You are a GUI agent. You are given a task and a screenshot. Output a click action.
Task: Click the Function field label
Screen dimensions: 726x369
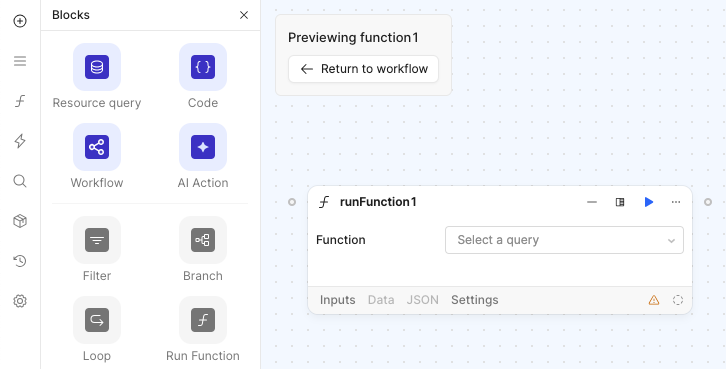point(341,240)
